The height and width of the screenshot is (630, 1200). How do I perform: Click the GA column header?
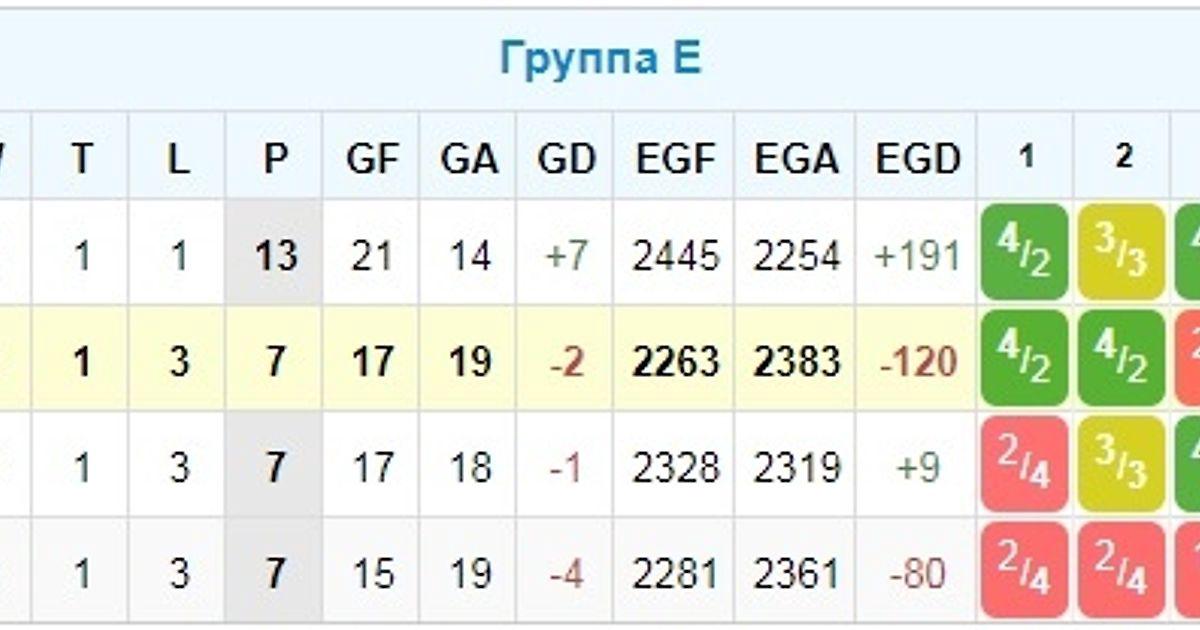468,158
